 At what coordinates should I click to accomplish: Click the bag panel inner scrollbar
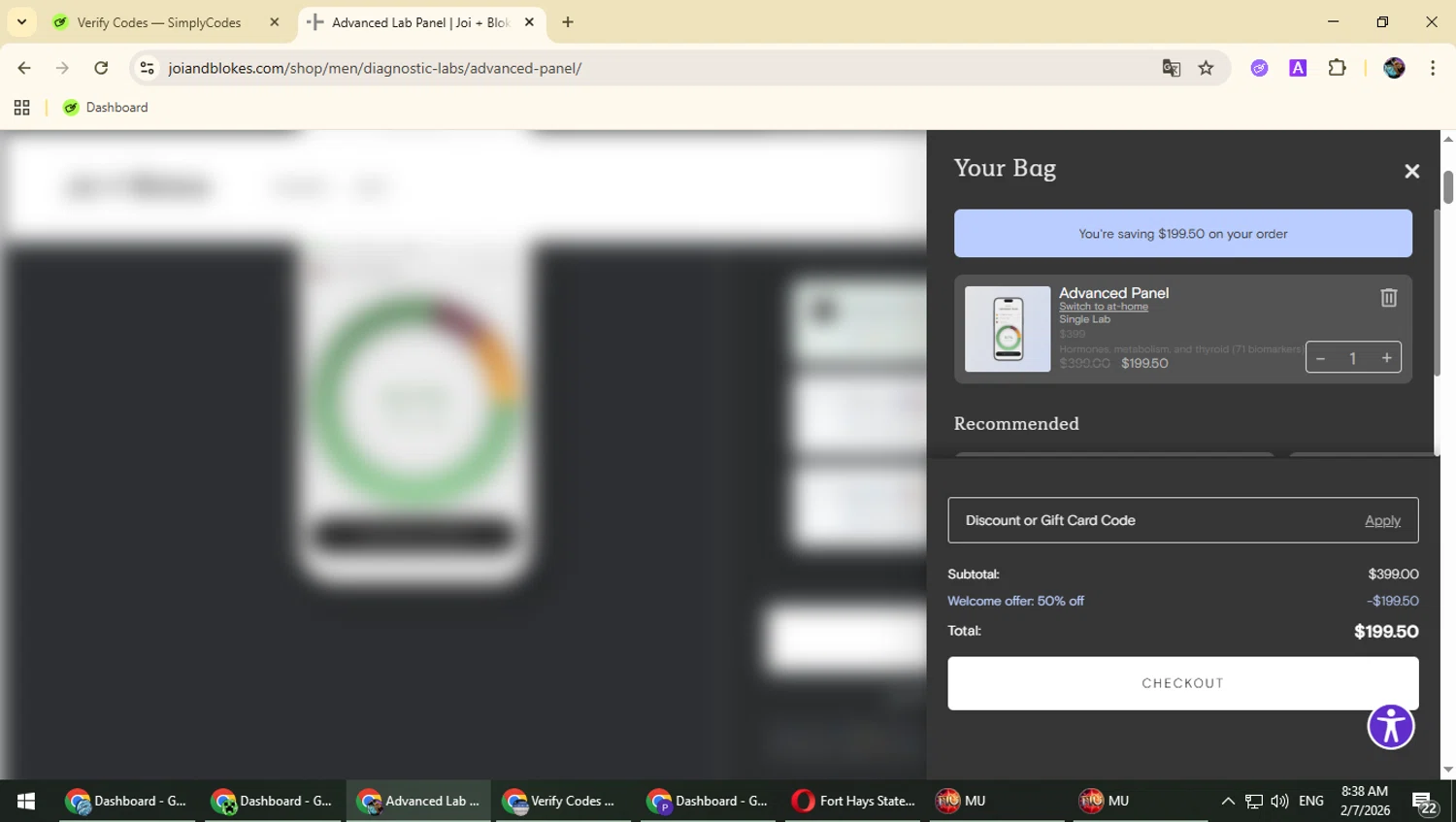1436,291
